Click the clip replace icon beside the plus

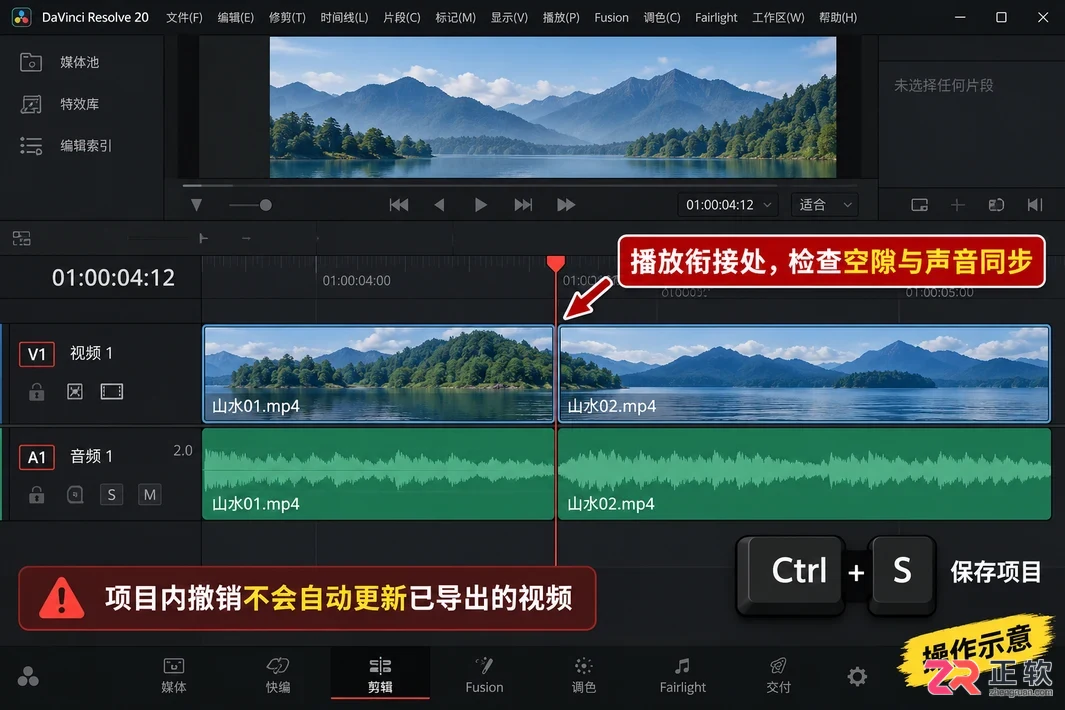pos(996,205)
